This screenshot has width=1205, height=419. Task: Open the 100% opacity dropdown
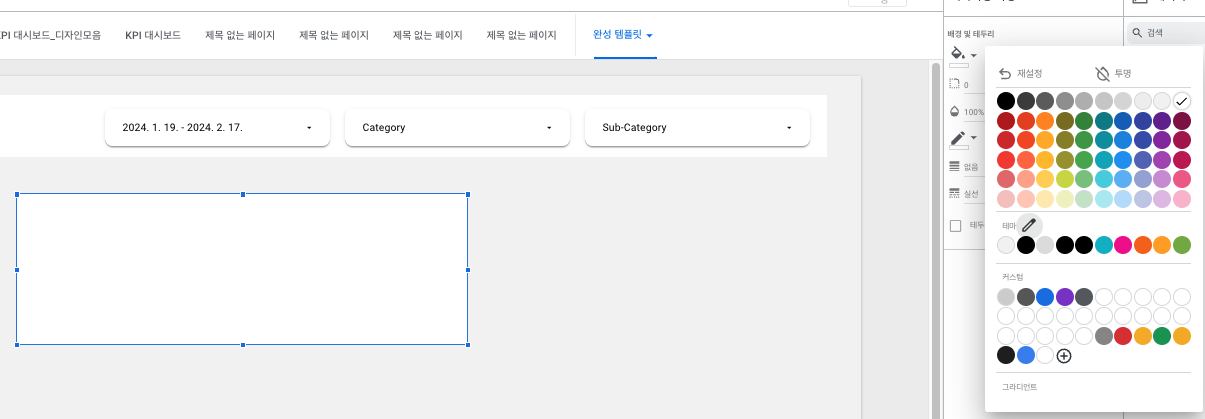[x=974, y=113]
